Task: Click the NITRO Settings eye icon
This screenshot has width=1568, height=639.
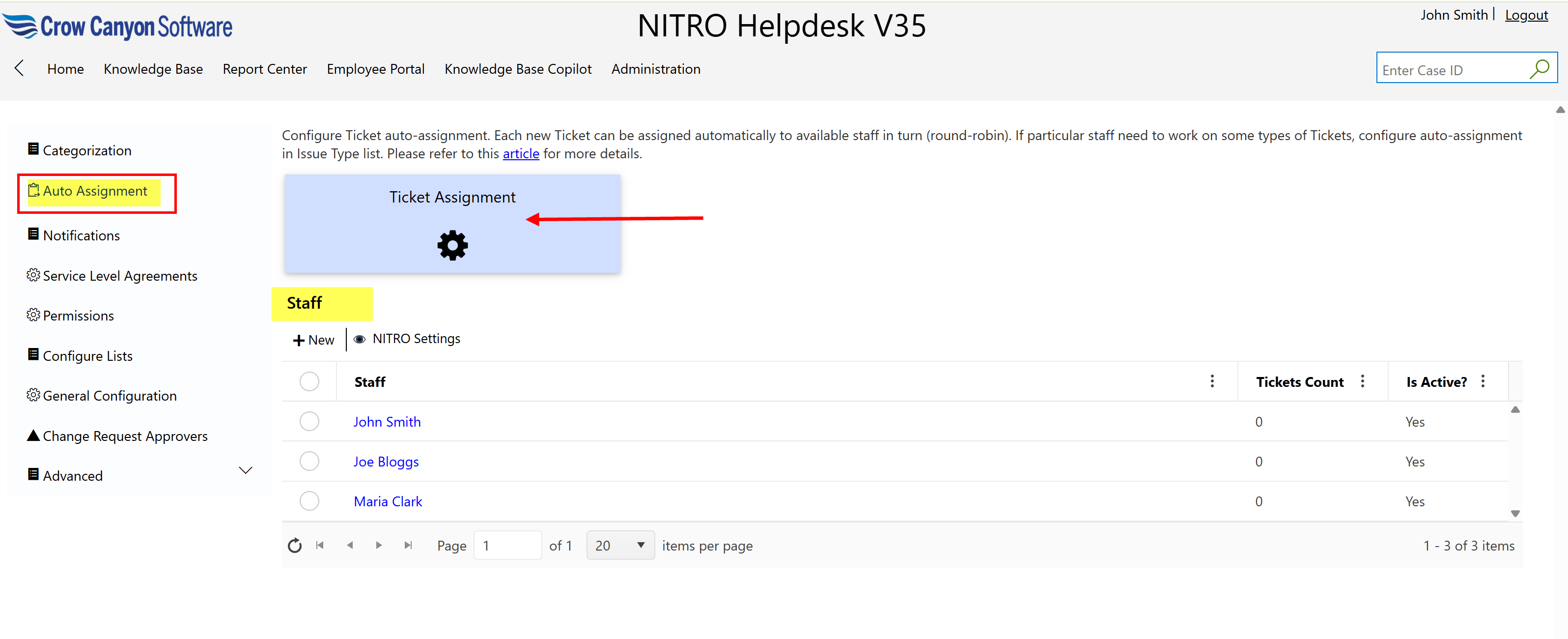Action: click(360, 339)
